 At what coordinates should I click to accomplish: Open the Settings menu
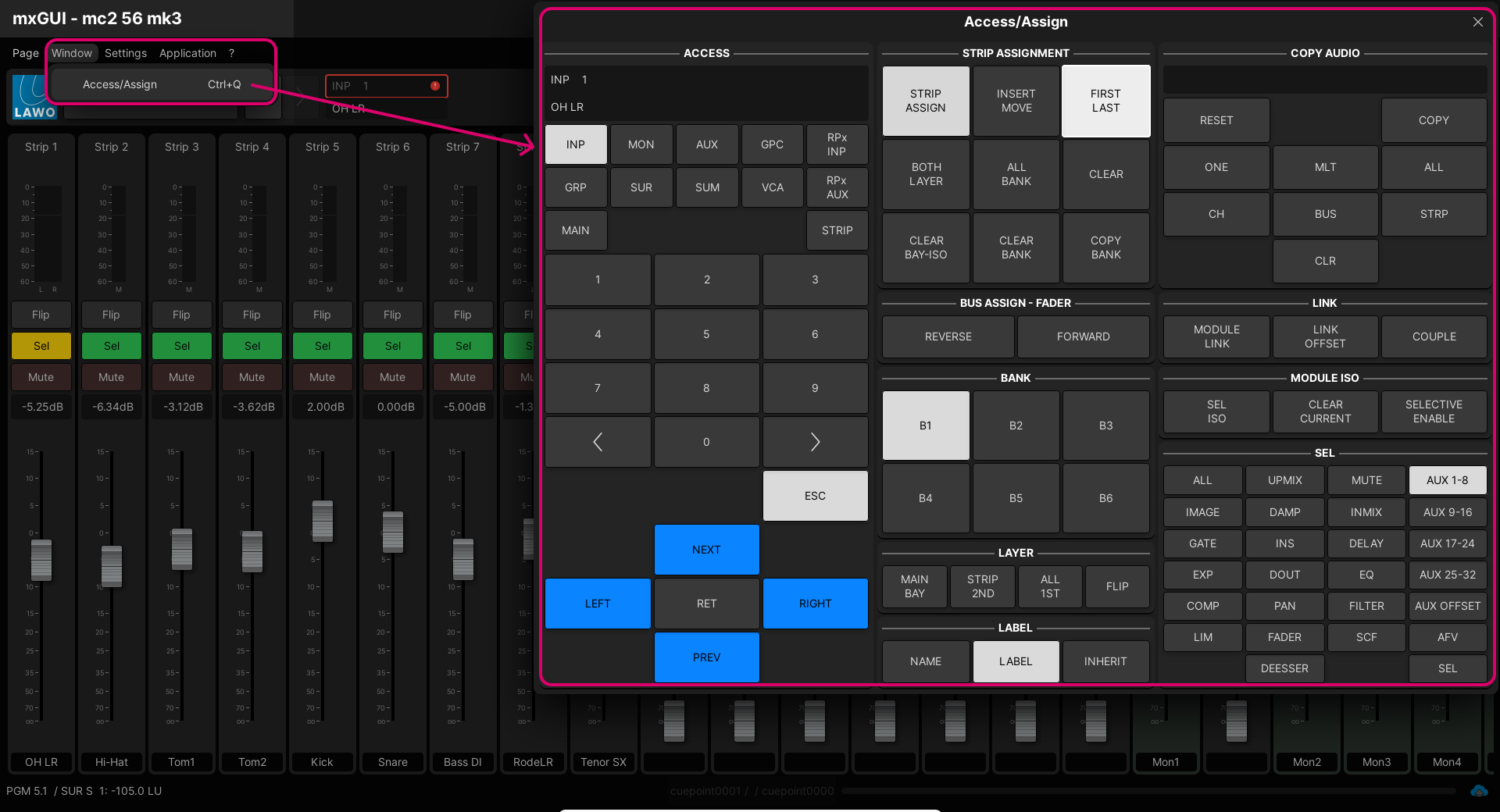tap(126, 53)
